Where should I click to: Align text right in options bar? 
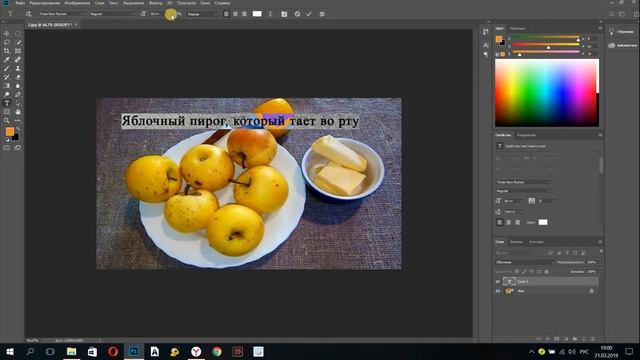point(244,14)
